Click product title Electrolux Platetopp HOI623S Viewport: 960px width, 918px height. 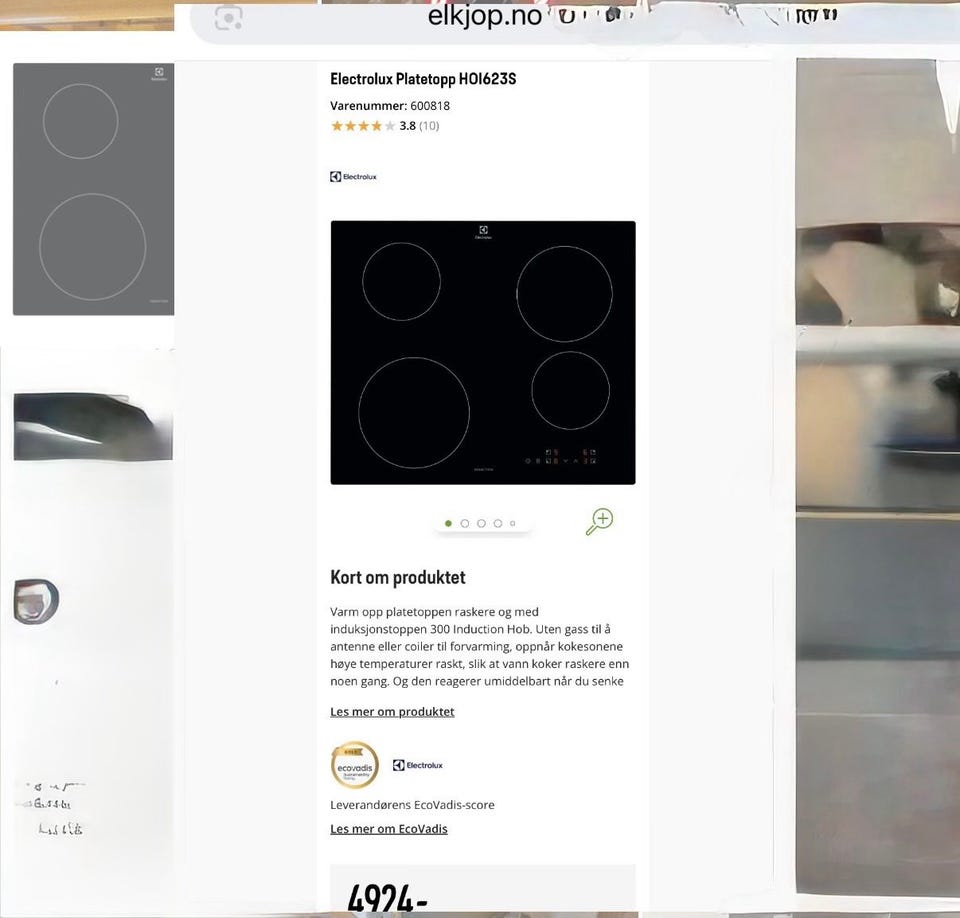[x=423, y=79]
